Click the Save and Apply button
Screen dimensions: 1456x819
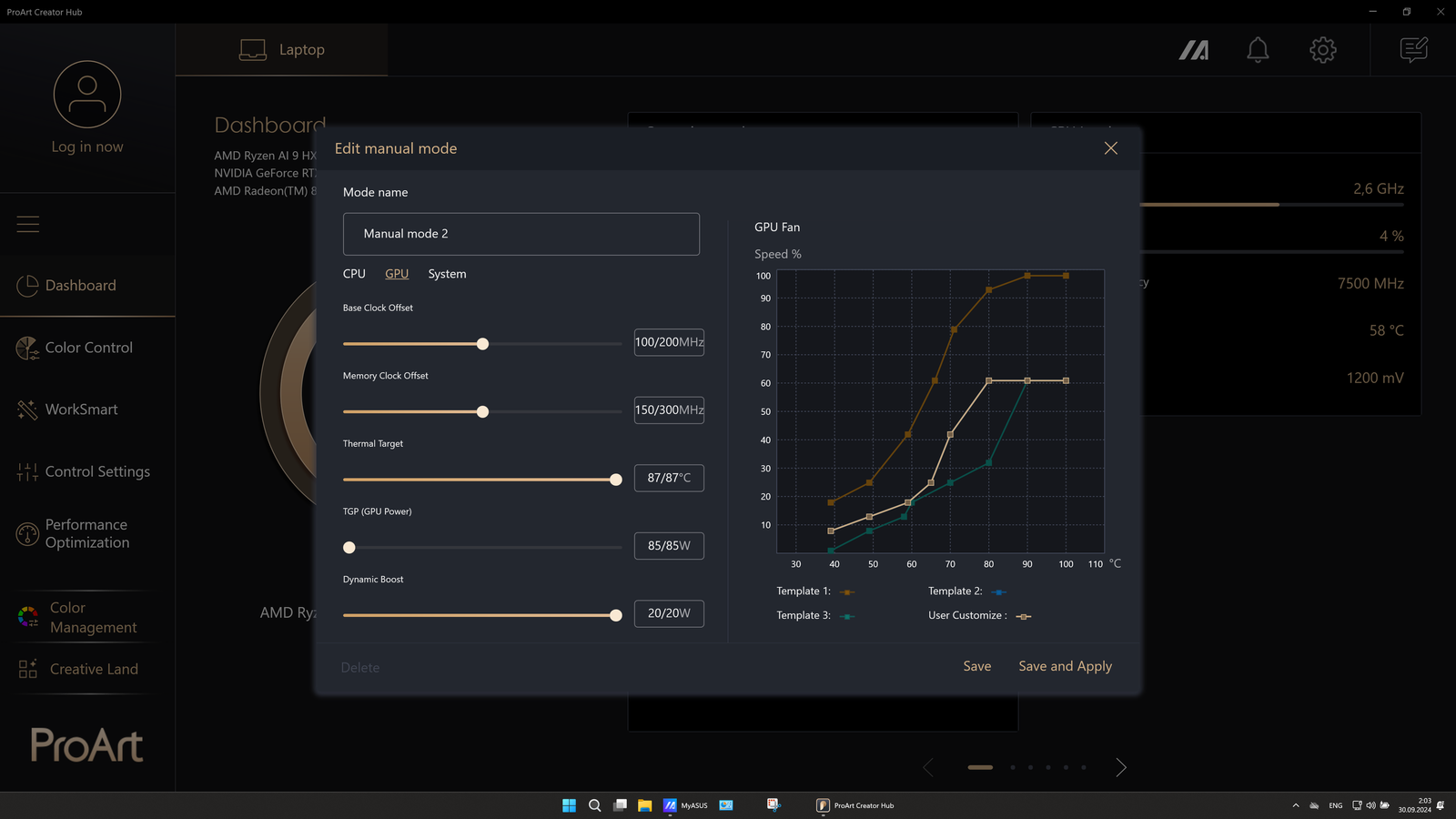[1066, 667]
